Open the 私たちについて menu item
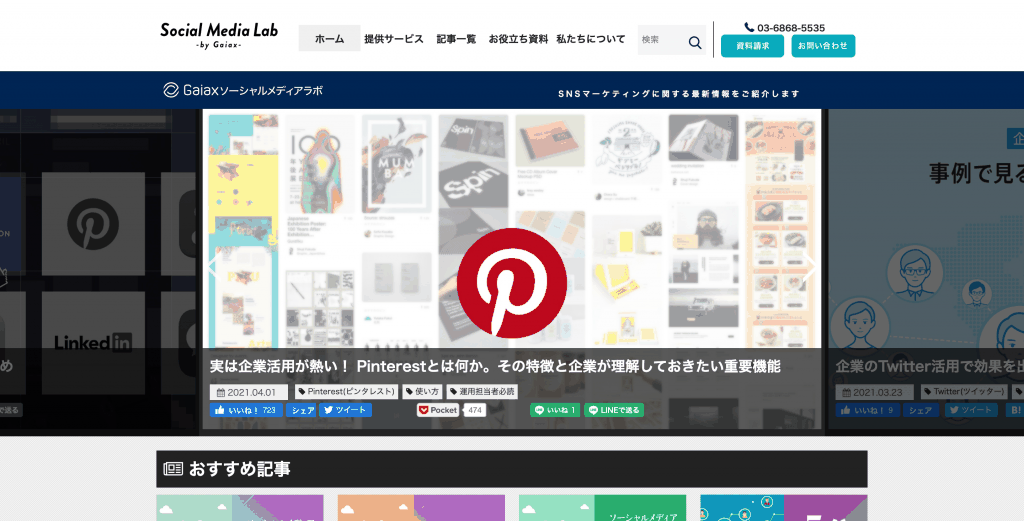Viewport: 1024px width, 521px height. click(x=590, y=39)
